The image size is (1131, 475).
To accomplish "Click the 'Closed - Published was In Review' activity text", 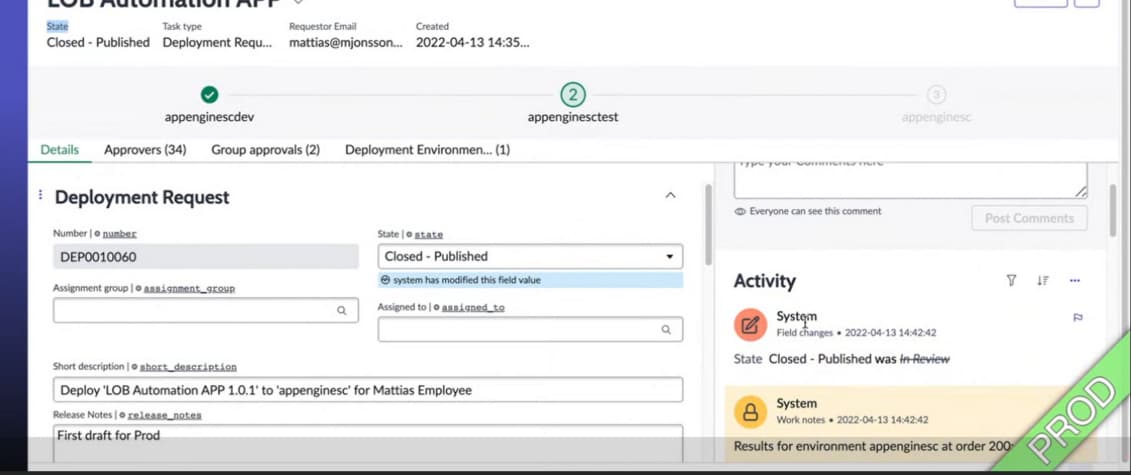I will click(x=859, y=359).
